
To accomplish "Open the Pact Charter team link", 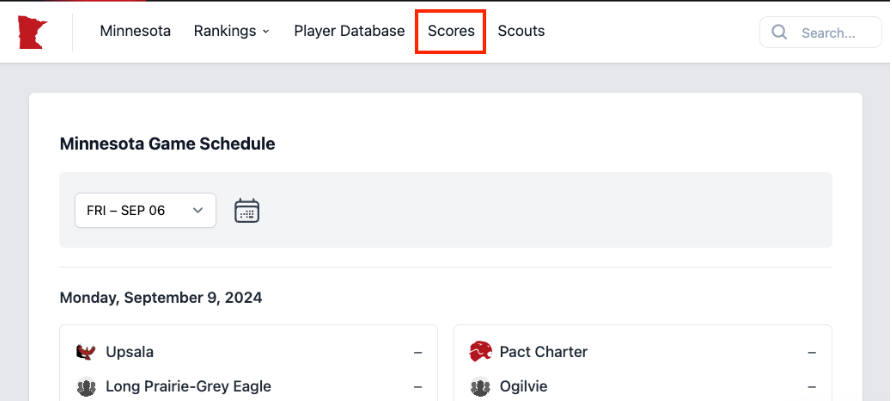I will pos(543,352).
